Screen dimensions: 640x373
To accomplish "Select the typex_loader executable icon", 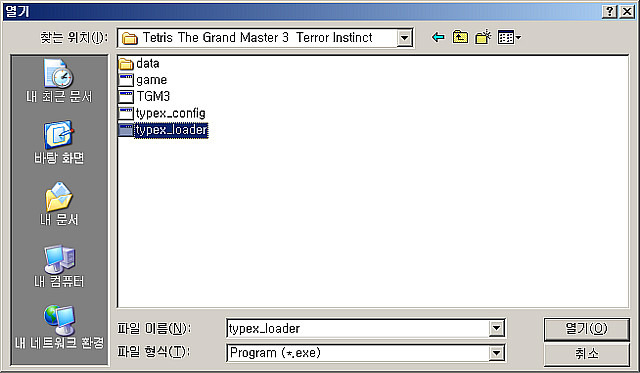I will tap(126, 130).
